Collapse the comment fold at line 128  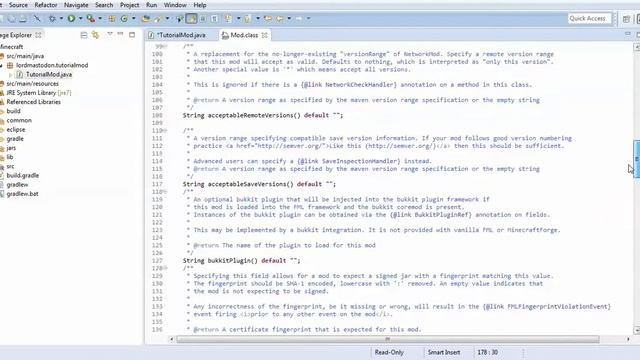point(165,268)
